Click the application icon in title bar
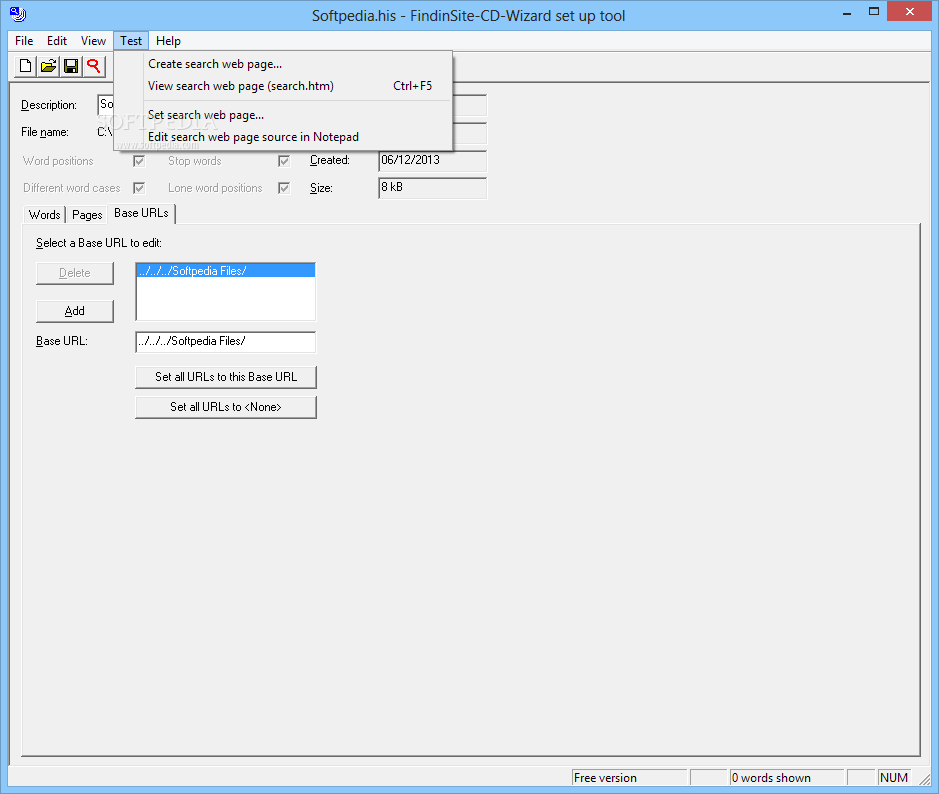Screen dimensions: 939x794 point(18,14)
